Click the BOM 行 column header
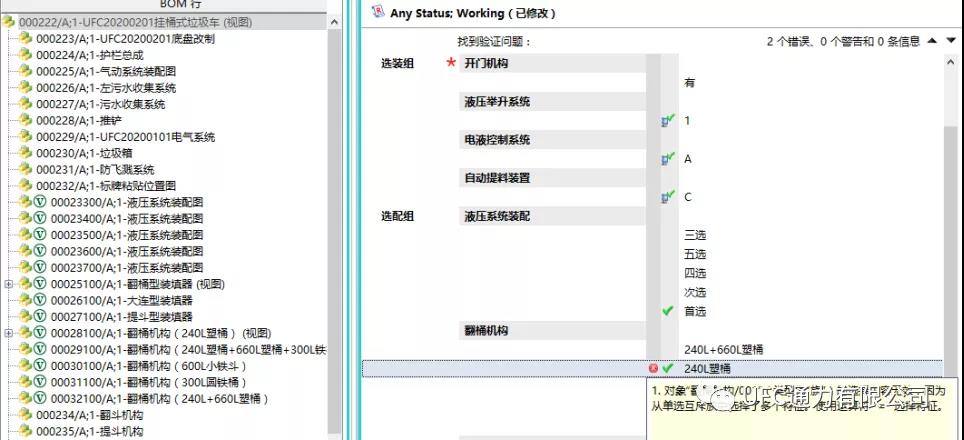Viewport: 964px width, 440px height. point(168,5)
